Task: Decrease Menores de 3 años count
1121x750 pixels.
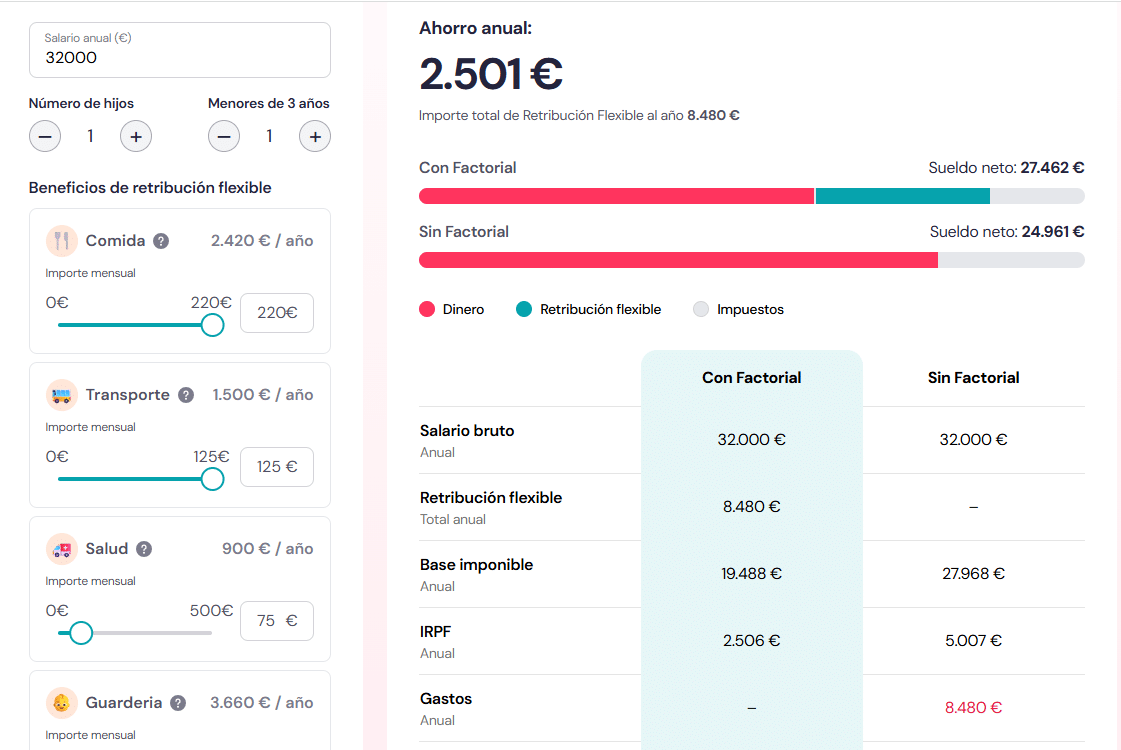Action: [224, 137]
